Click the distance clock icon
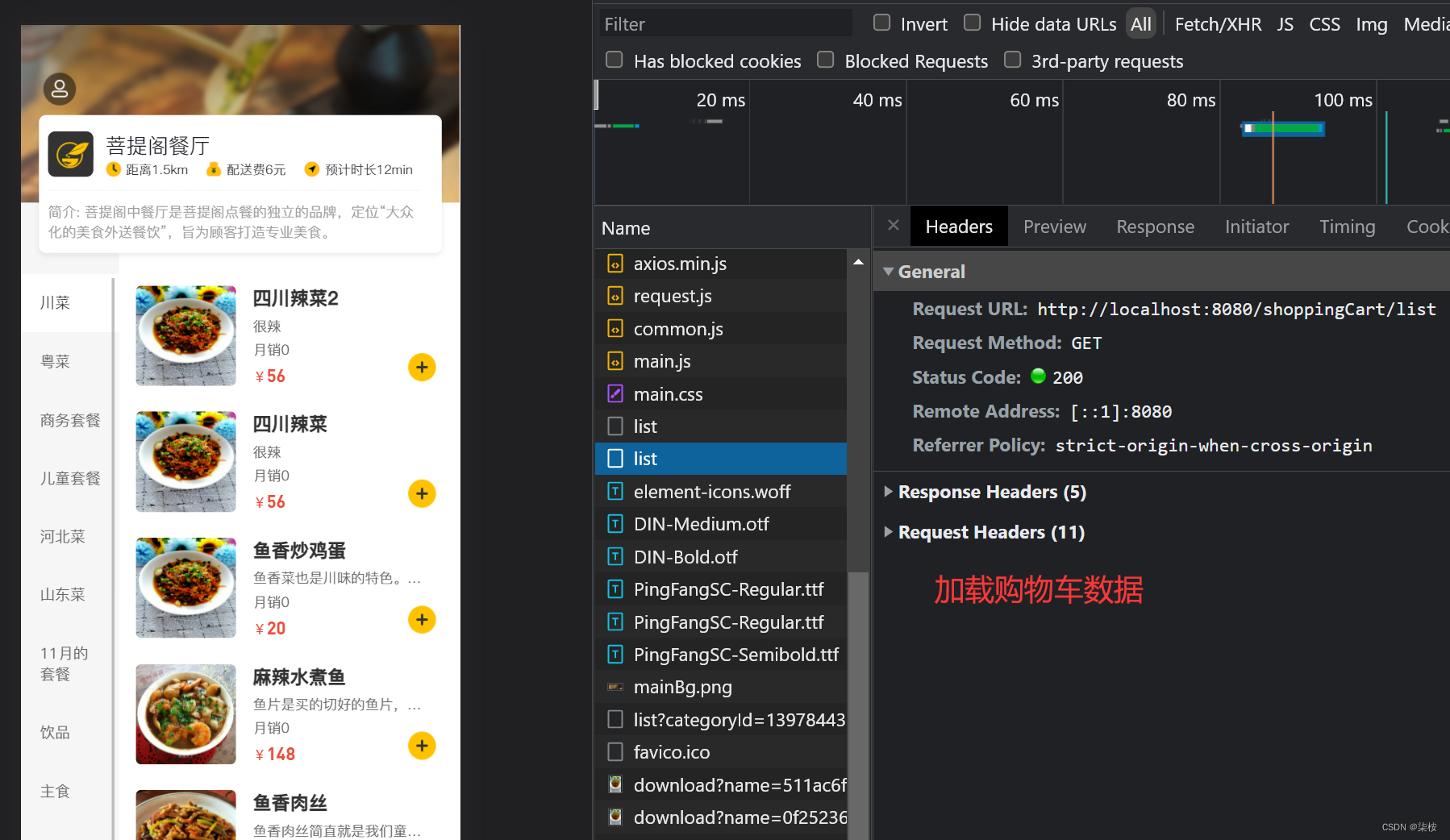Image resolution: width=1450 pixels, height=840 pixels. tap(114, 168)
